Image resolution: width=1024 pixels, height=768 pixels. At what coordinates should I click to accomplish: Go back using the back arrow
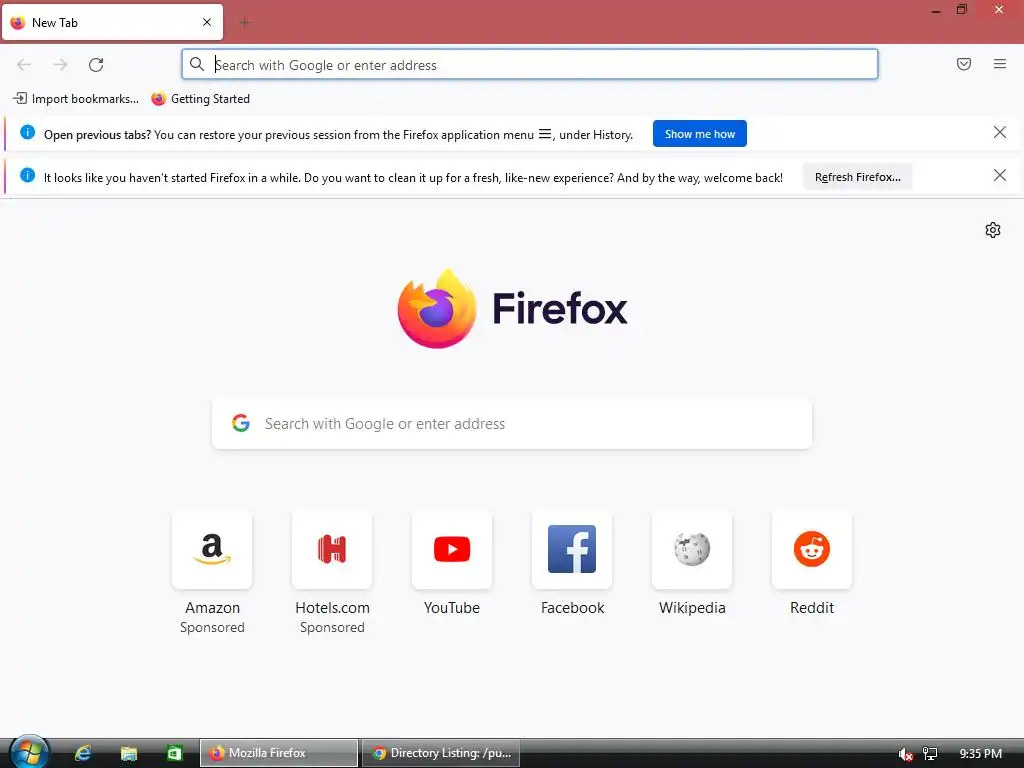(x=24, y=65)
